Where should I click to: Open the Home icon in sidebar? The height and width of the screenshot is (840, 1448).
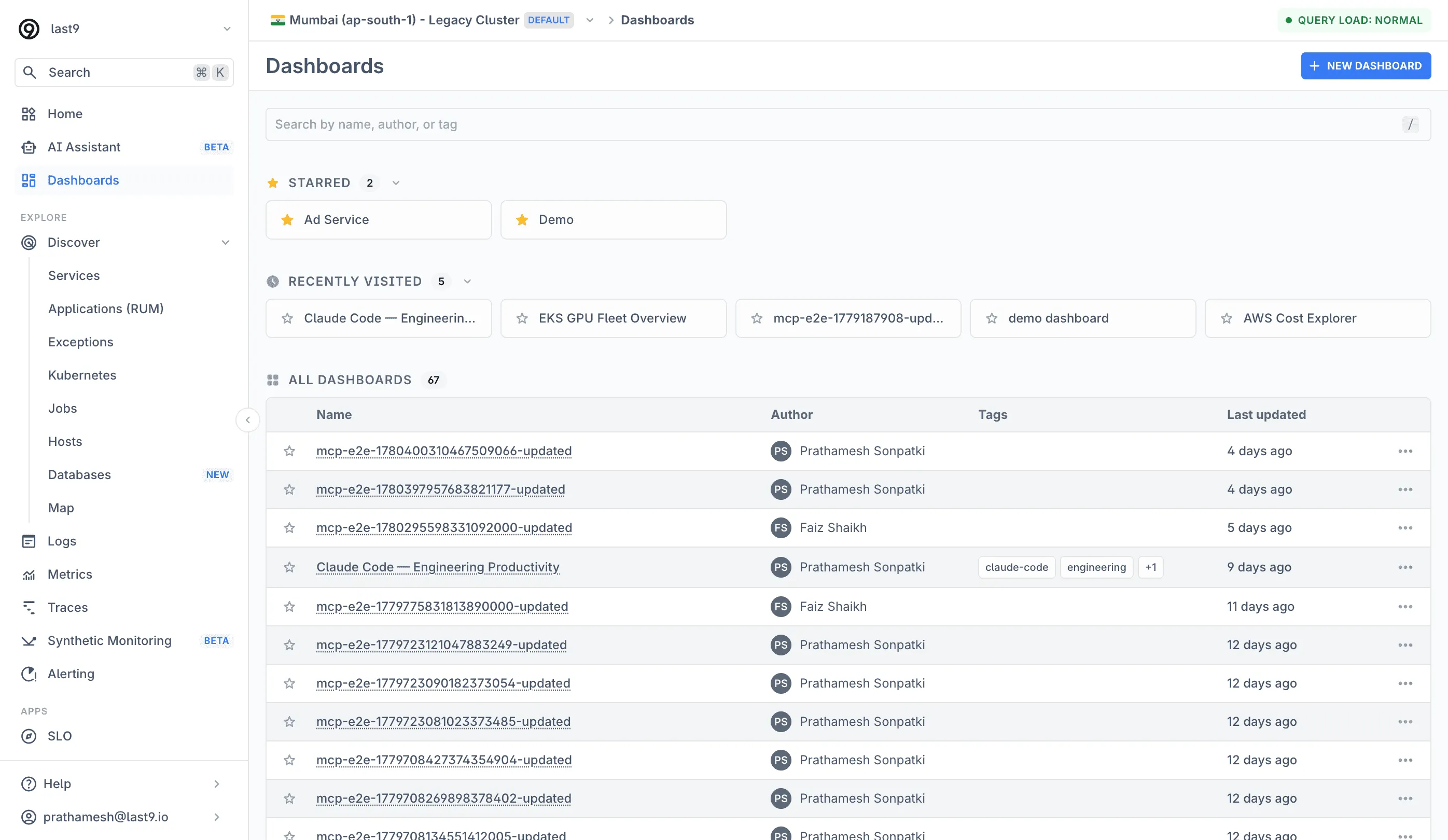point(29,114)
